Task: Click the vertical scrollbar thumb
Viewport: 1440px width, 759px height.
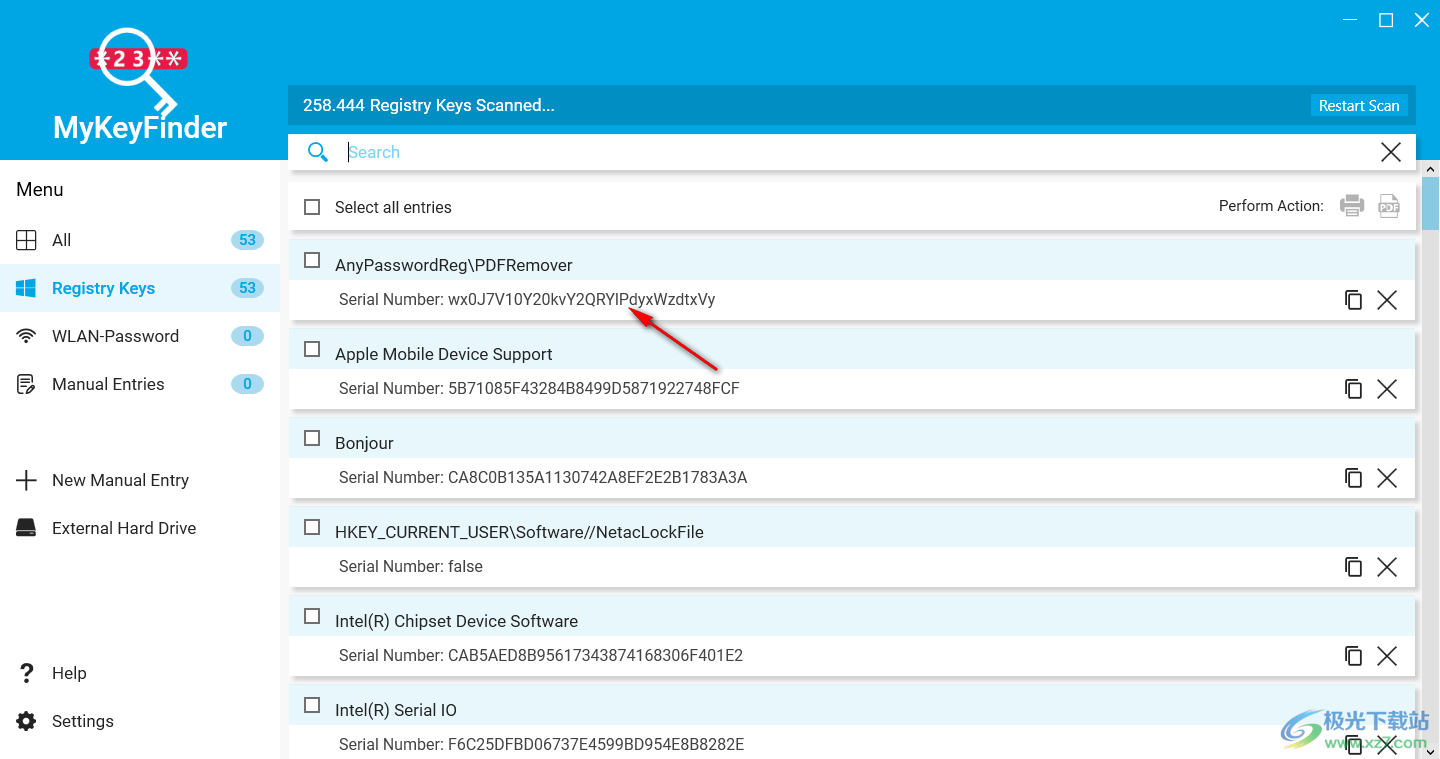Action: (1431, 205)
